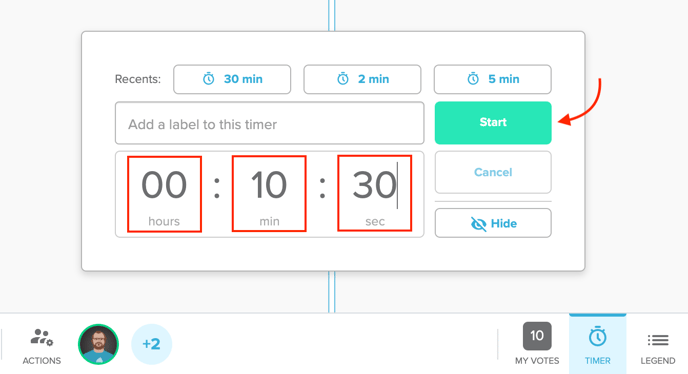Select the 30 min recent timer
Viewport: 688px width, 374px height.
232,79
